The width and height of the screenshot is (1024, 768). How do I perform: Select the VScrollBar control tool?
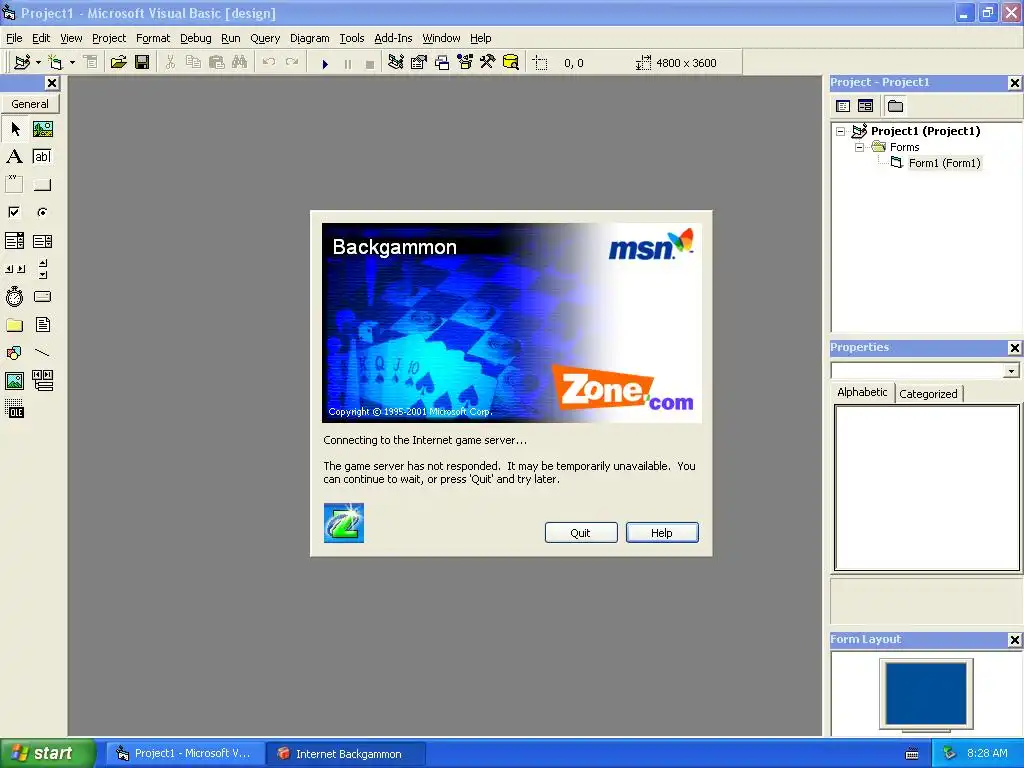point(42,269)
